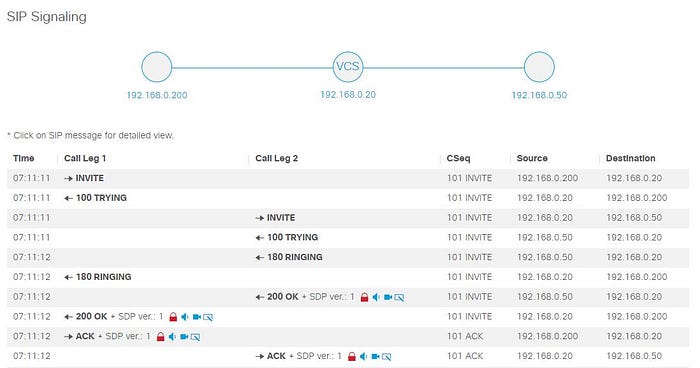This screenshot has height=368, width=700.
Task: Click the '101 ACK' CSeq in the last row
Action: (x=465, y=356)
